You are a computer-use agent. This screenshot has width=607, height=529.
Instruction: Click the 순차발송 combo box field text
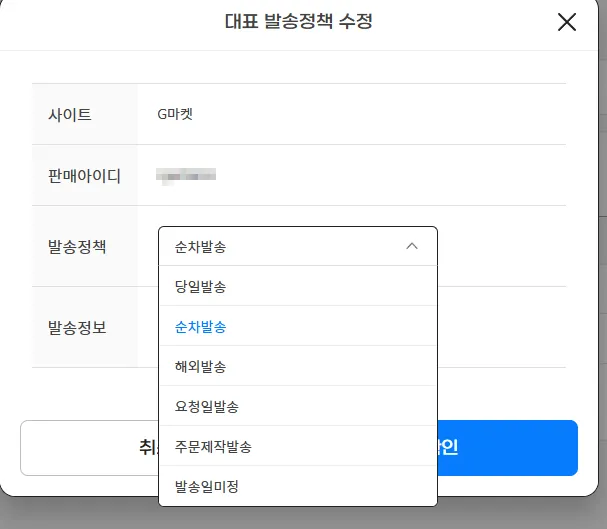click(201, 247)
